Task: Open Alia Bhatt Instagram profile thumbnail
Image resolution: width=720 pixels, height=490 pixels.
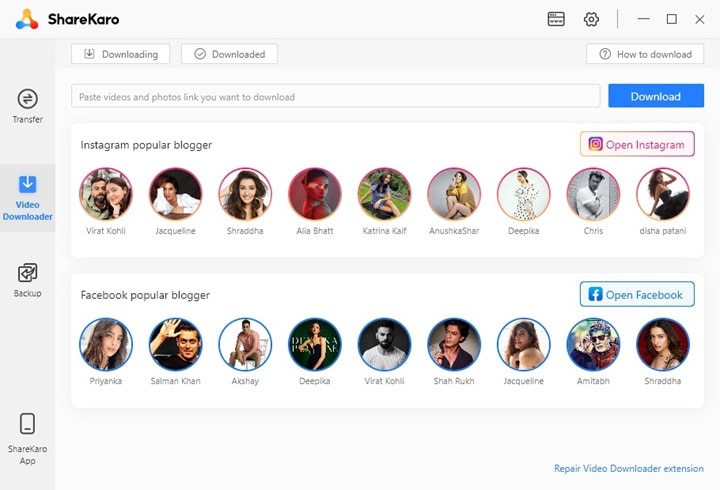Action: tap(315, 194)
